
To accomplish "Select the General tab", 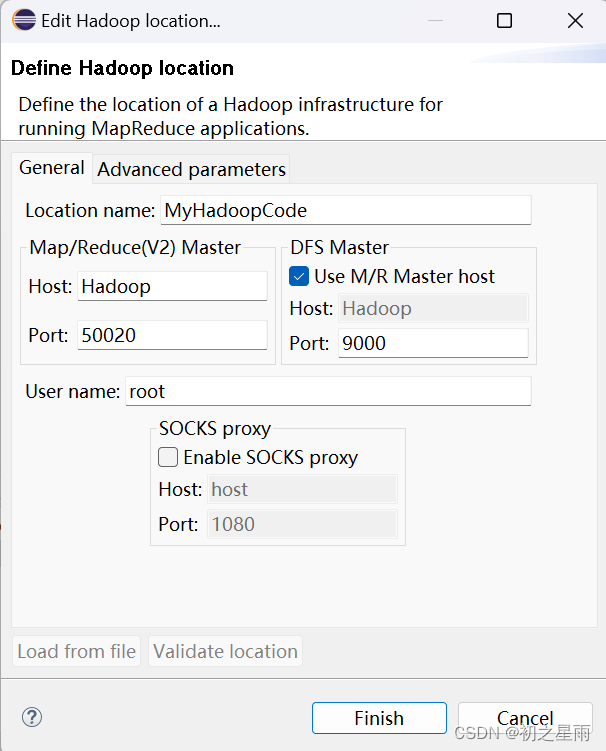I will [x=52, y=168].
